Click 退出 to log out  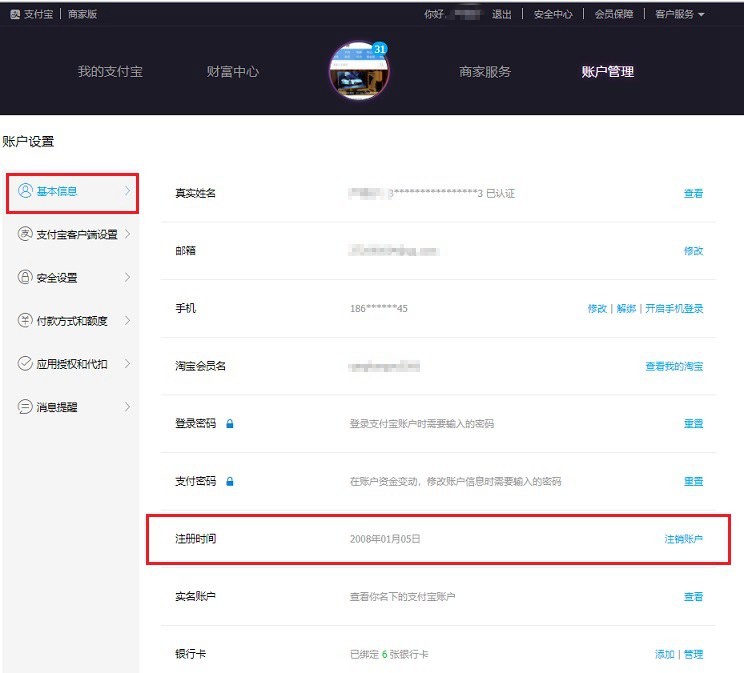click(502, 14)
